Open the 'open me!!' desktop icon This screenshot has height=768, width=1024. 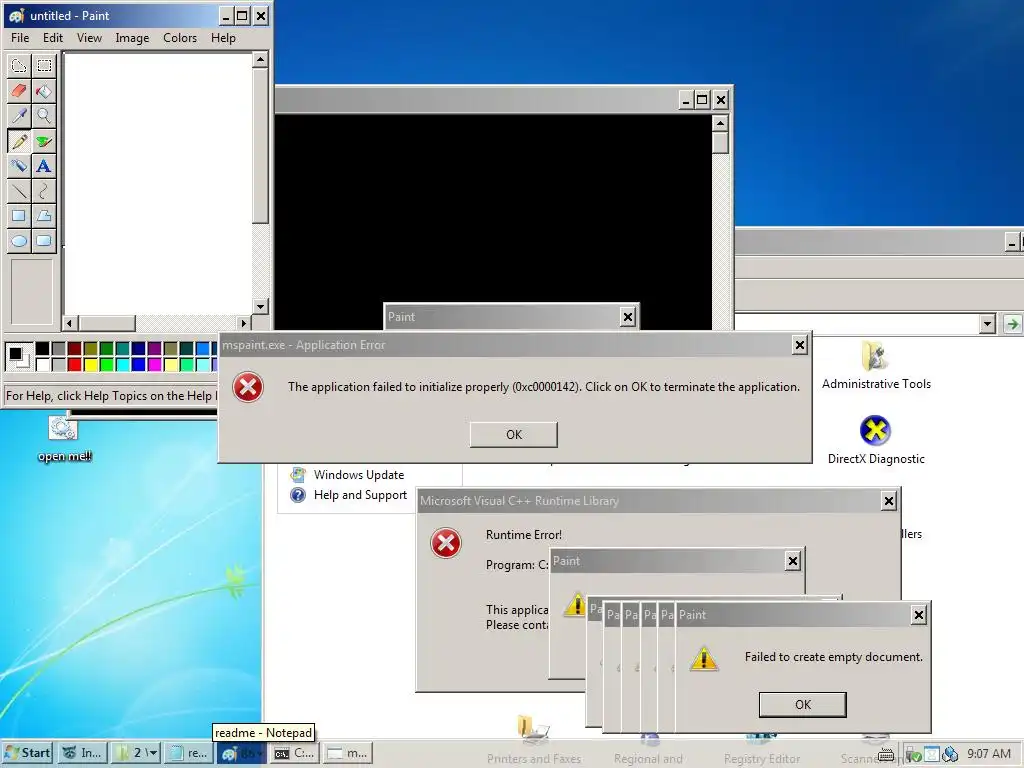point(64,440)
